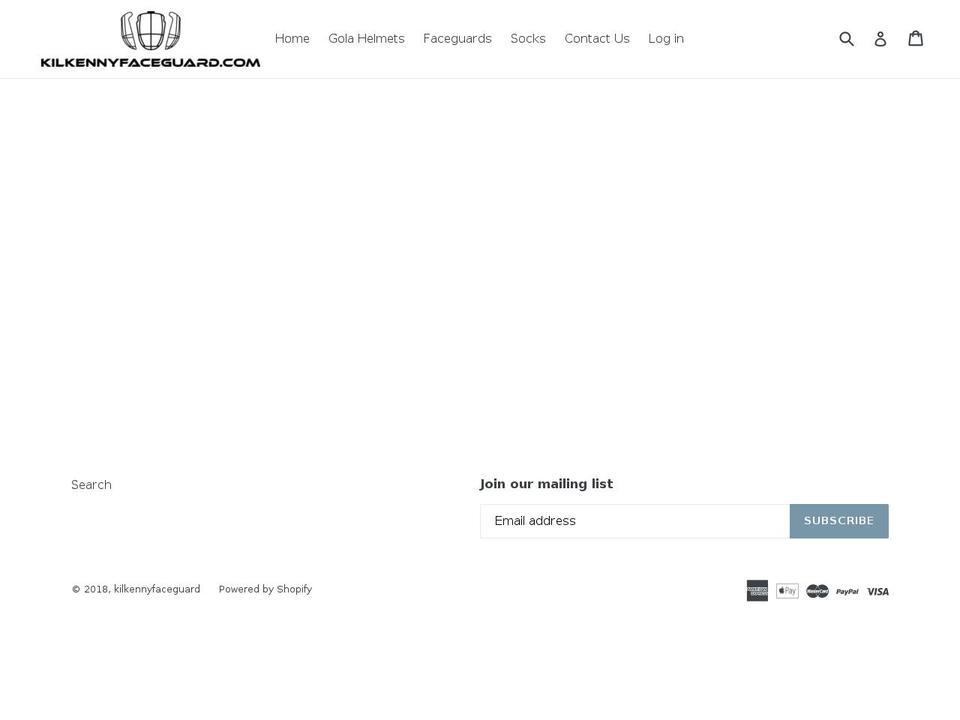Click the Kilkennyfaceguard.com logo

tap(150, 39)
